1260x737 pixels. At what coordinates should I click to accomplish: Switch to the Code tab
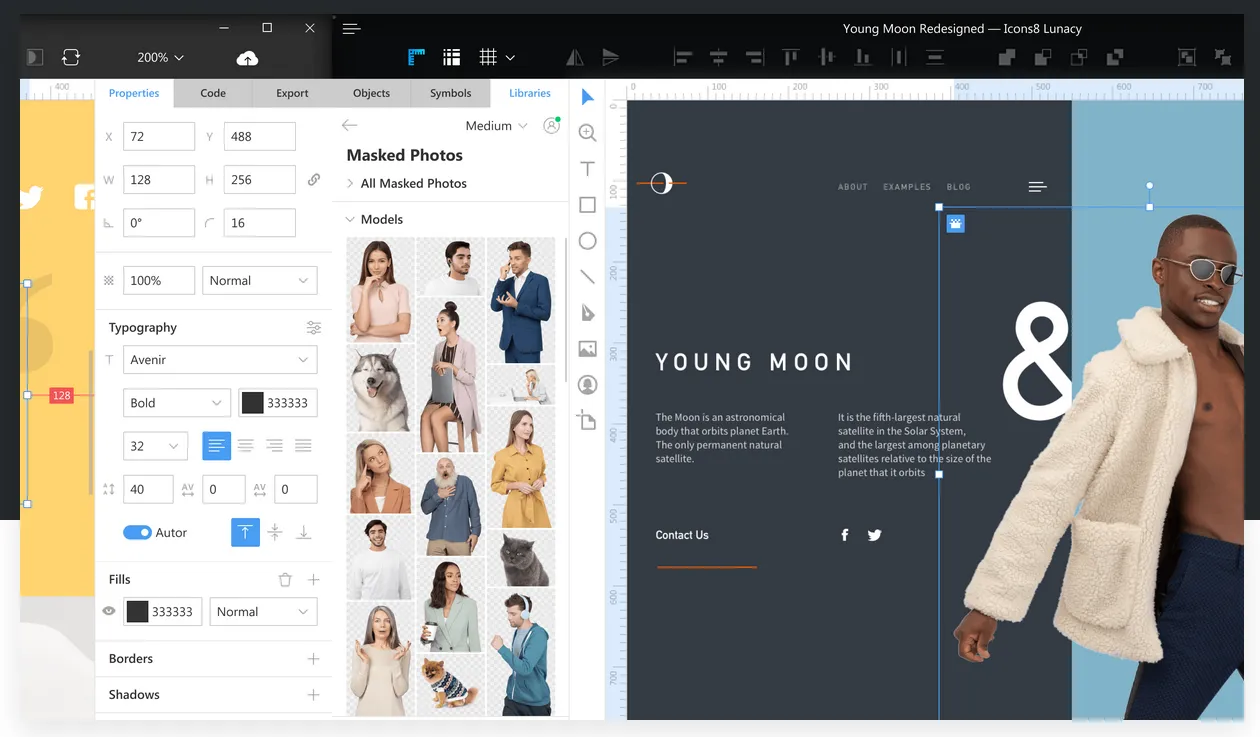coord(213,93)
